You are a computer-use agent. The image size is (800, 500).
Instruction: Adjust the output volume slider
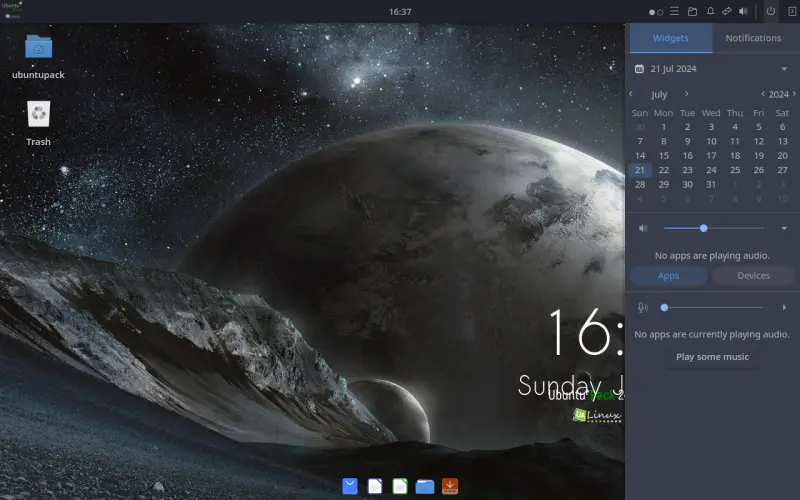coord(714,228)
